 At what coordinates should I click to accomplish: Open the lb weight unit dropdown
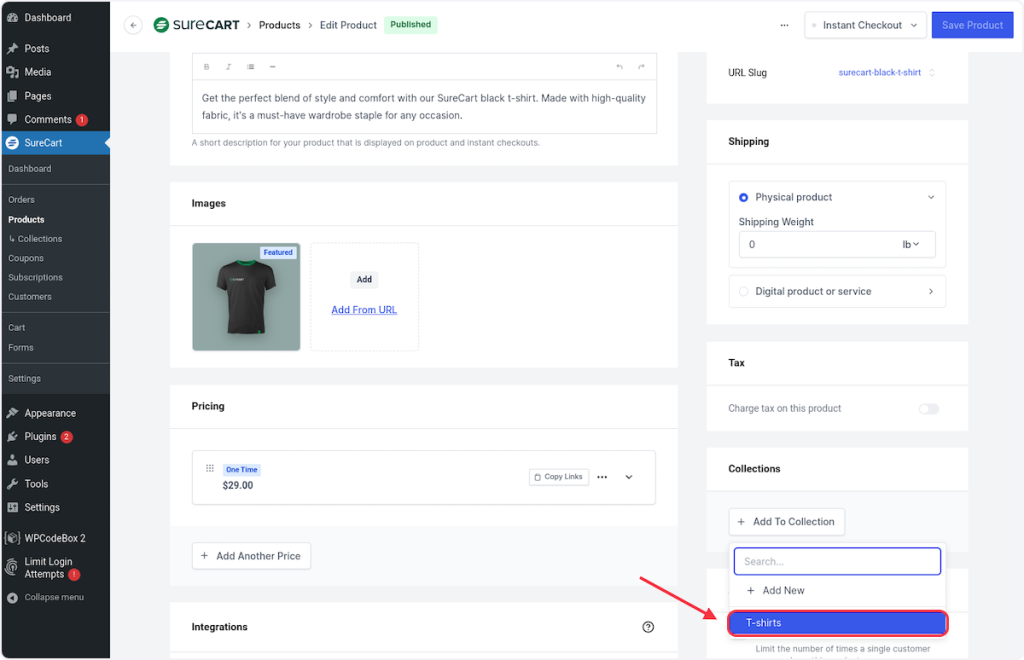(x=911, y=244)
